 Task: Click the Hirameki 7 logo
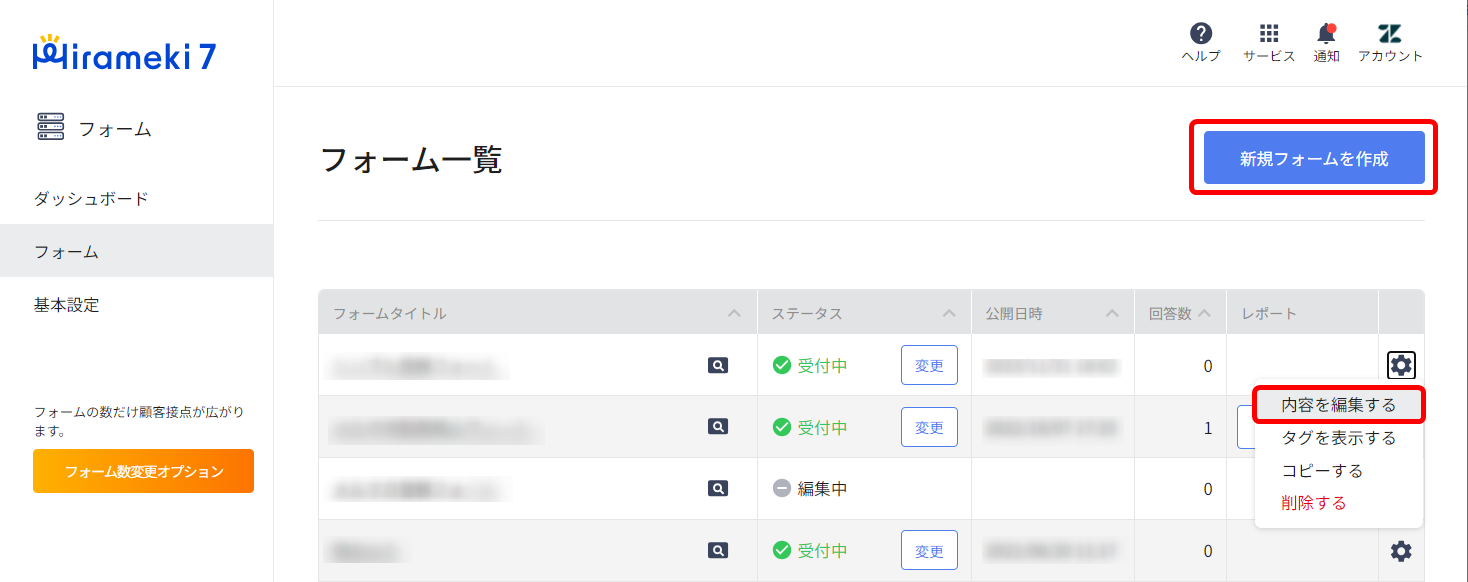124,55
